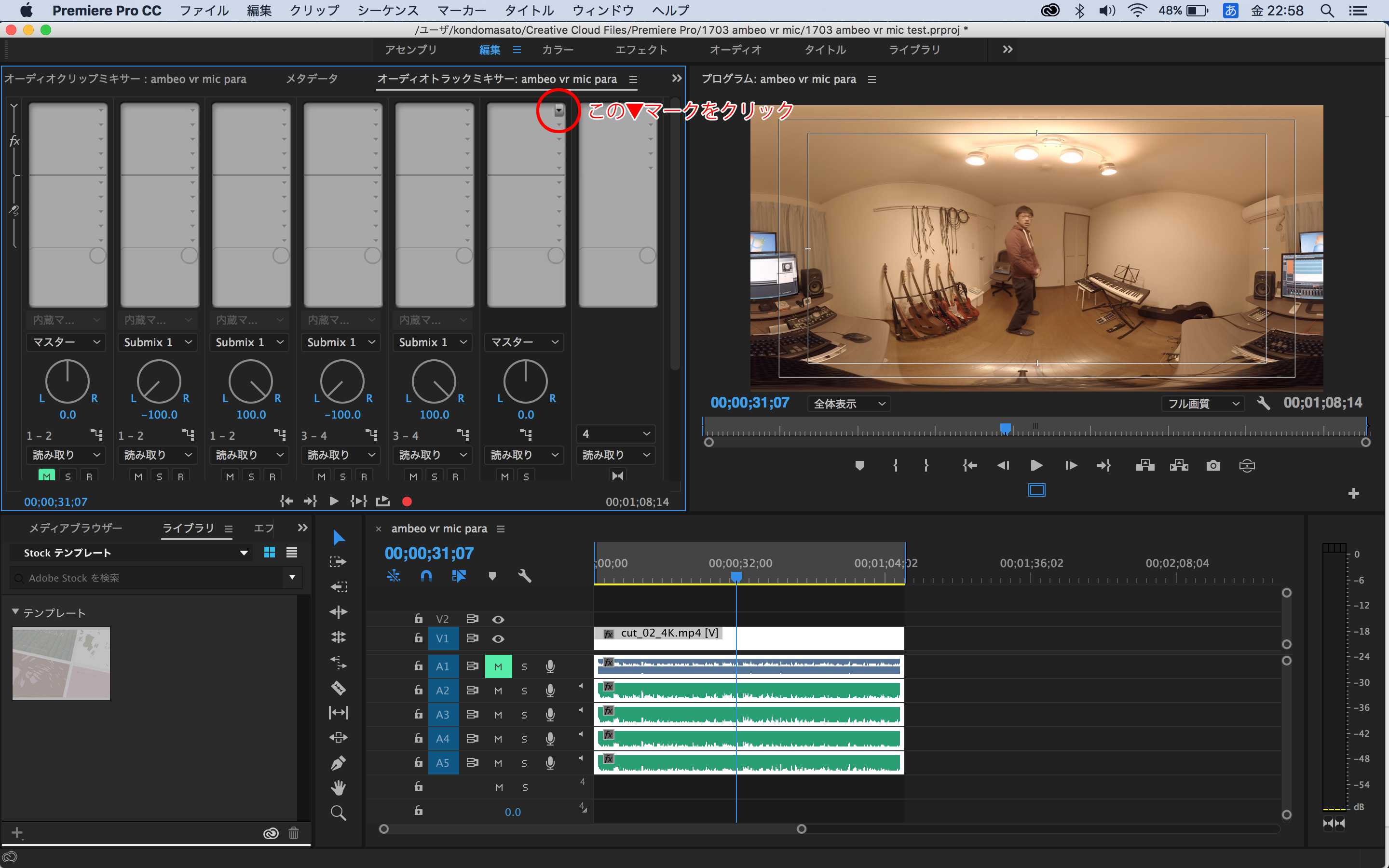The image size is (1389, 868).
Task: Select cut_02_4K.mp4 video clip on V1
Action: point(749,638)
